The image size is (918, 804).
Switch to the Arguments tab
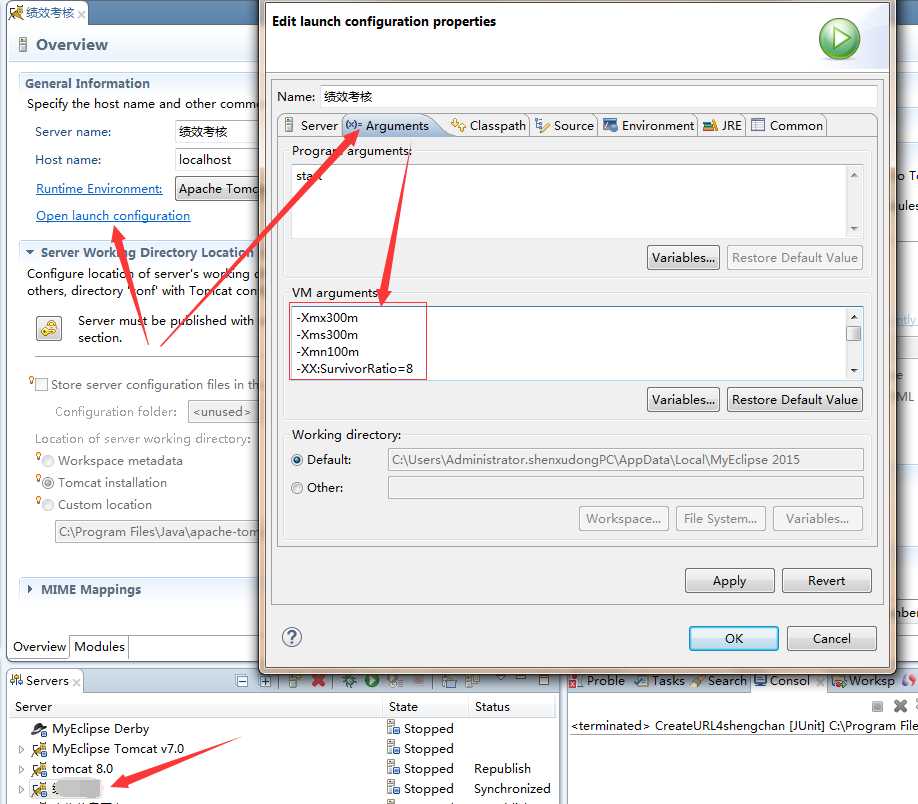388,126
